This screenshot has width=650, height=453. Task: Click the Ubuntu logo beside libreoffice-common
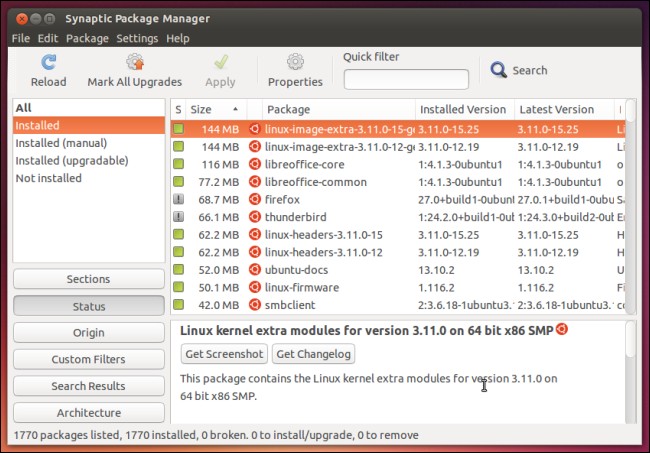click(254, 182)
